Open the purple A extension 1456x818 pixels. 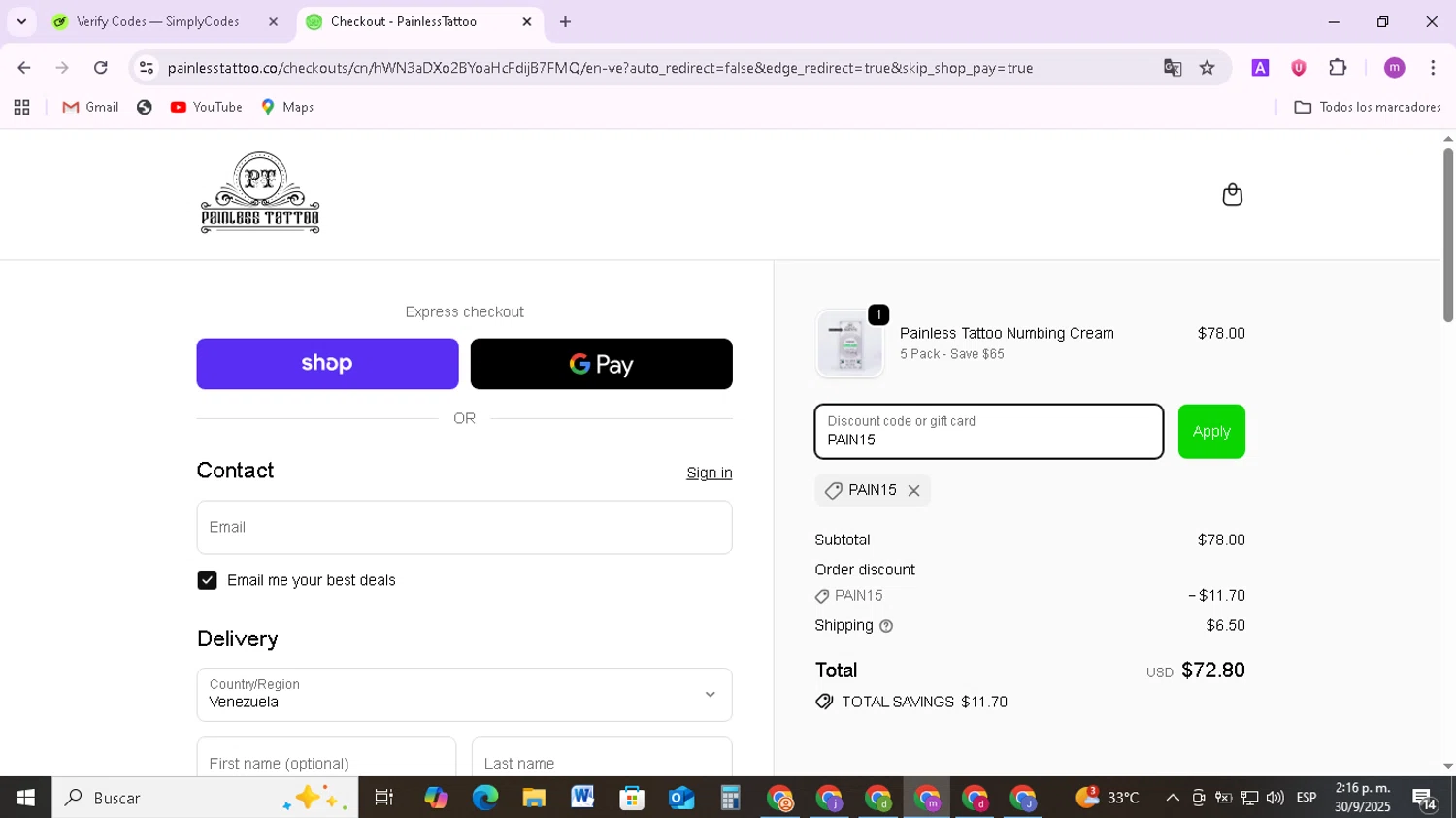pyautogui.click(x=1260, y=68)
